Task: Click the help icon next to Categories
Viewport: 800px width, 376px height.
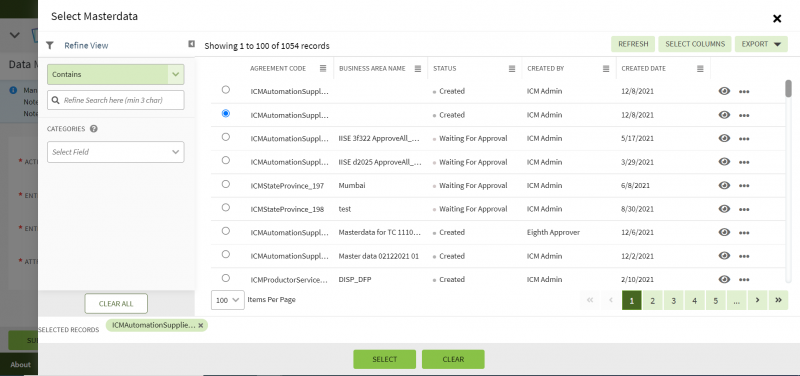Action: (x=93, y=129)
